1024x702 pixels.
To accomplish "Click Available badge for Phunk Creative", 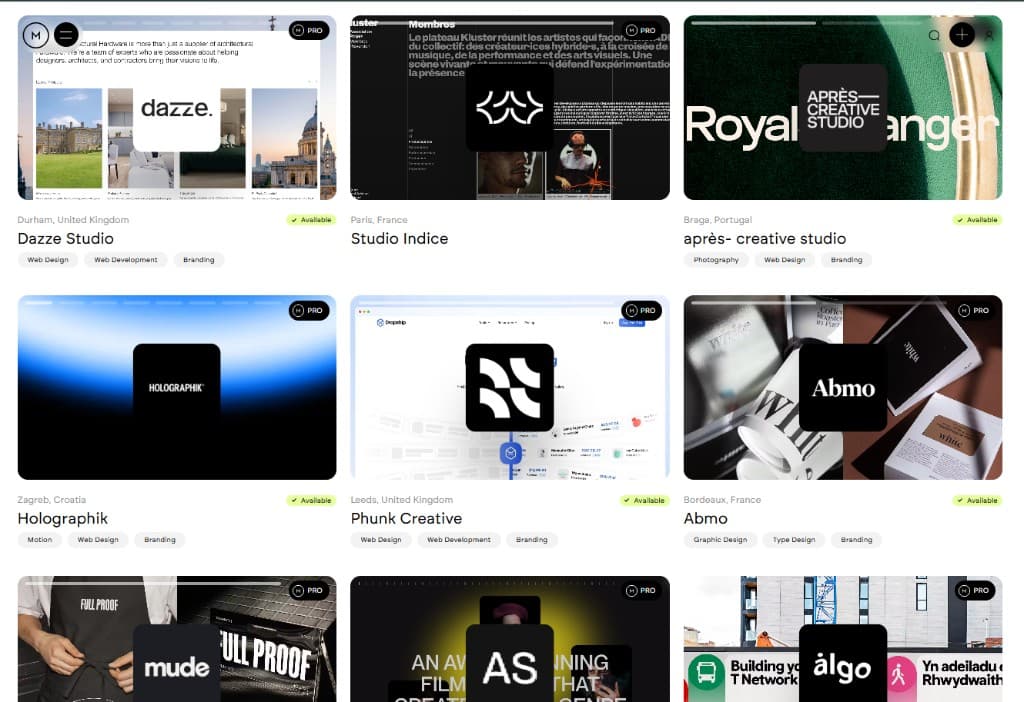I will [645, 500].
